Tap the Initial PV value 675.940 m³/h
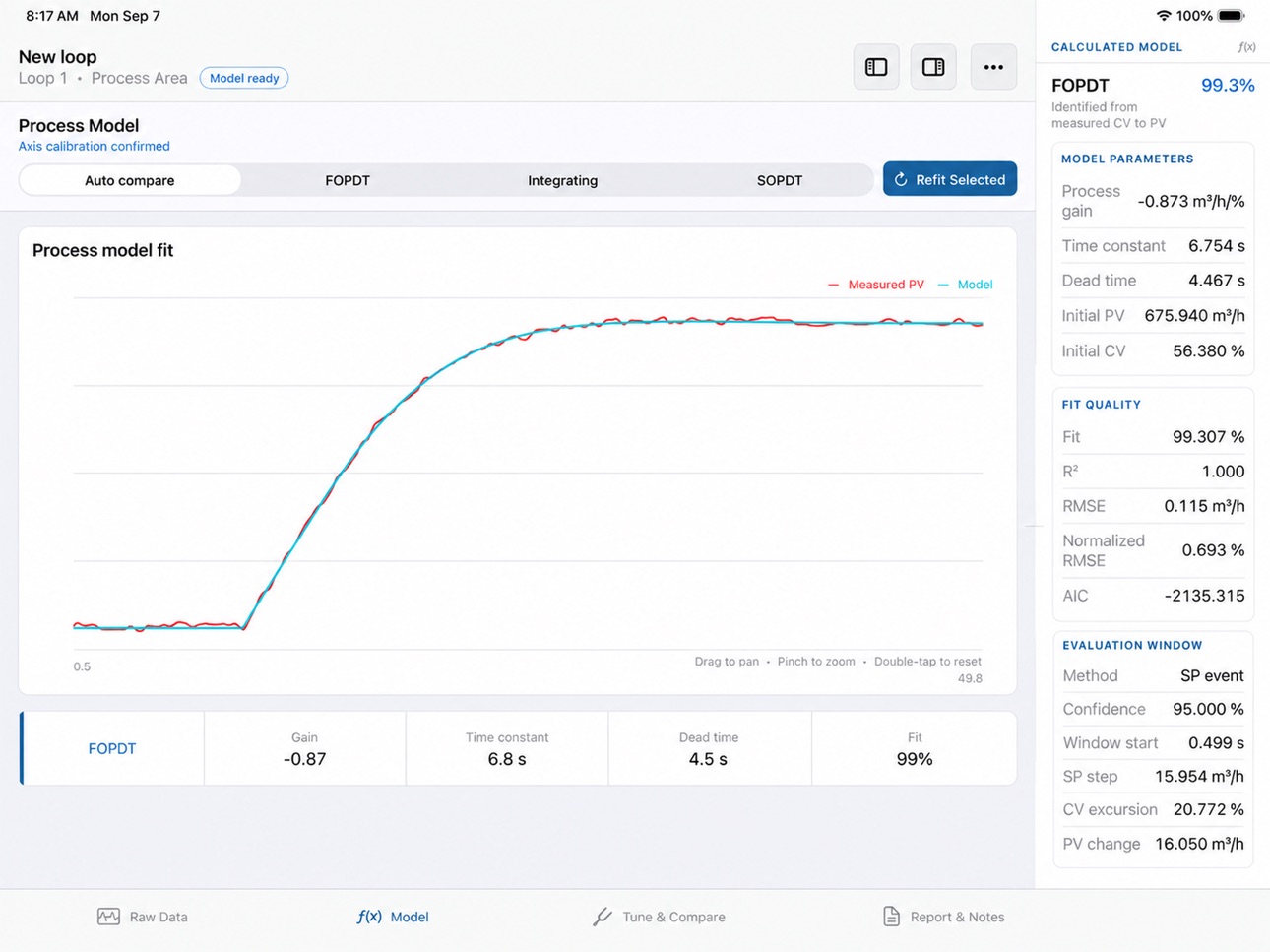Image resolution: width=1270 pixels, height=952 pixels. click(1194, 316)
